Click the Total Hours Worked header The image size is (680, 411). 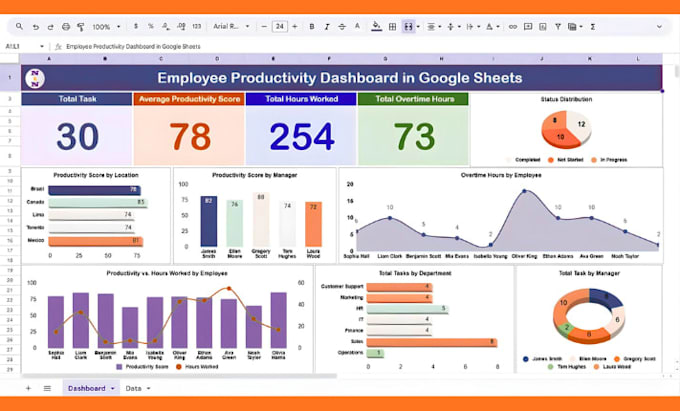pos(301,99)
